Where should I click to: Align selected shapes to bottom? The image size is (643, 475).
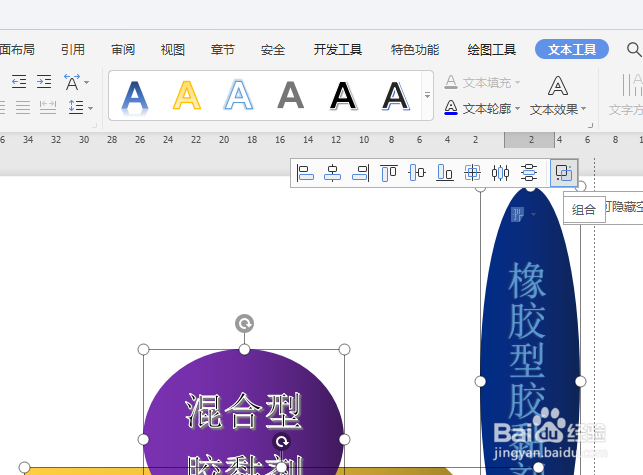[445, 173]
